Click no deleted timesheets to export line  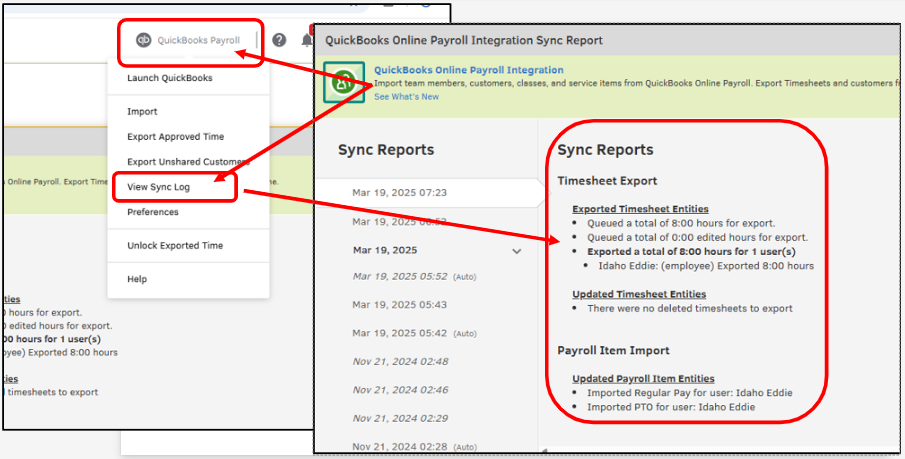coord(690,309)
